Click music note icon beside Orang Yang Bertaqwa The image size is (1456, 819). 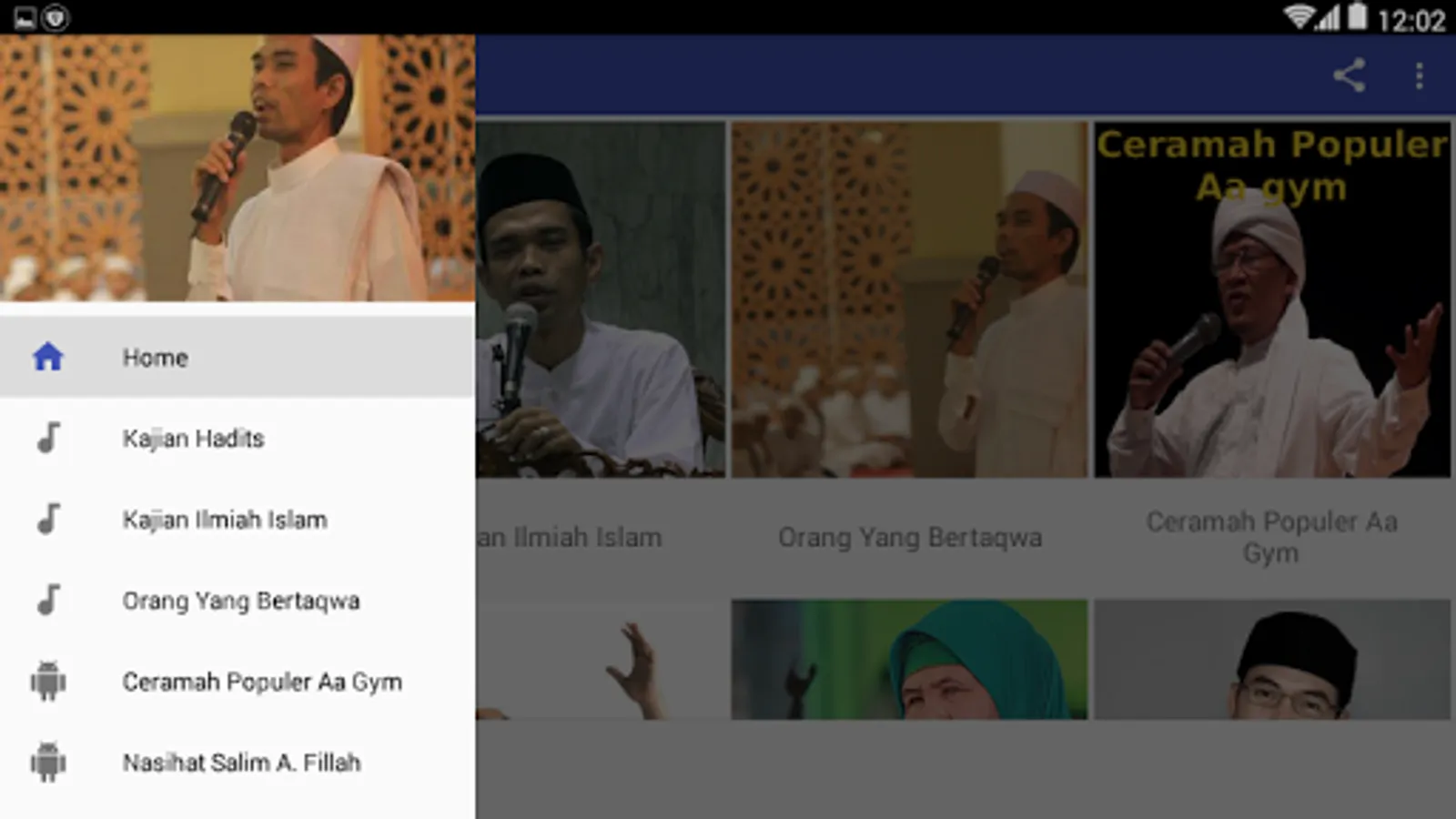pyautogui.click(x=48, y=600)
